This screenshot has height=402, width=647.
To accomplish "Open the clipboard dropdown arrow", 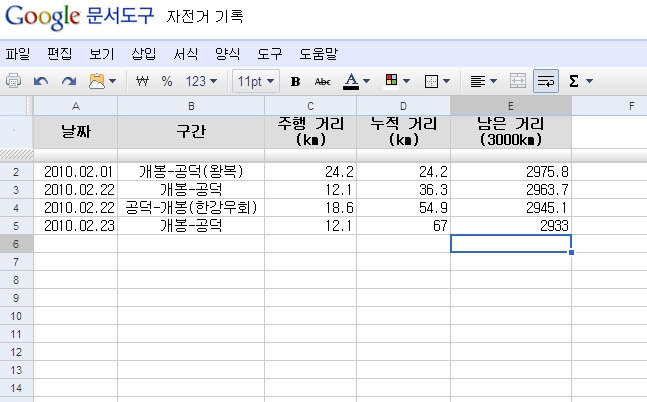I will point(113,81).
